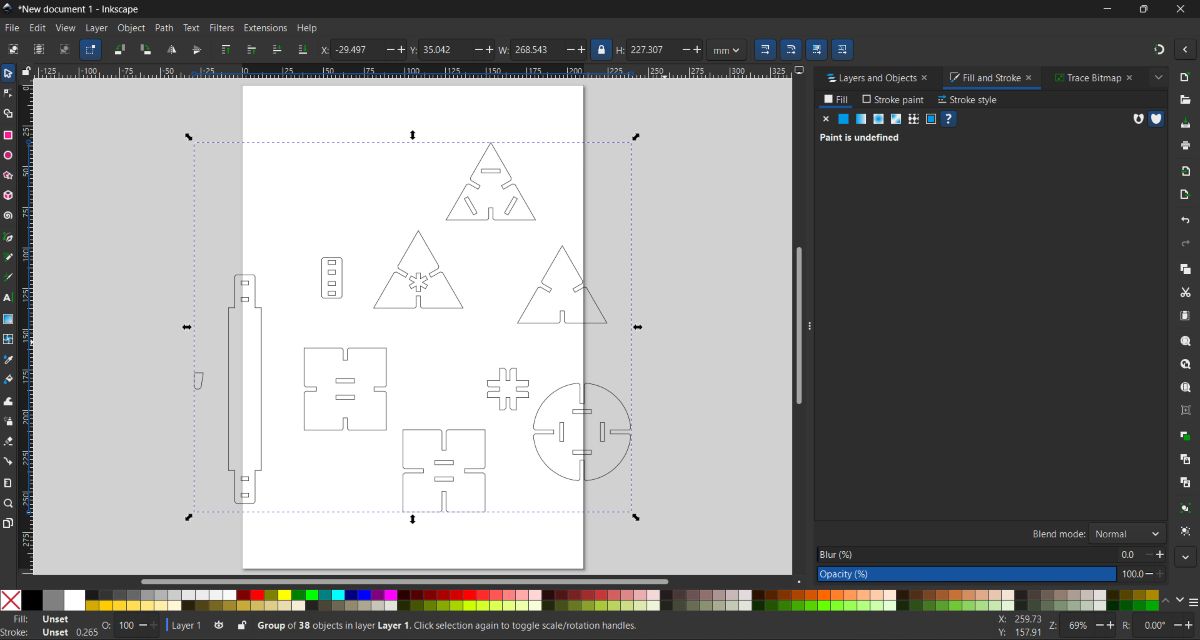Activate the Zoom tool
The height and width of the screenshot is (640, 1200).
click(8, 504)
